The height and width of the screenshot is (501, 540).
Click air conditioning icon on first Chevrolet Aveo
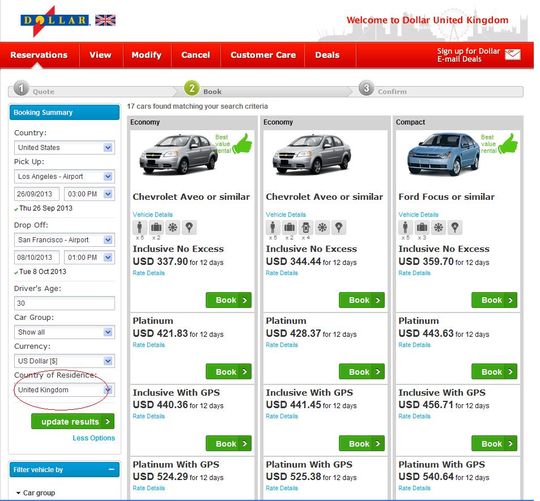(173, 228)
